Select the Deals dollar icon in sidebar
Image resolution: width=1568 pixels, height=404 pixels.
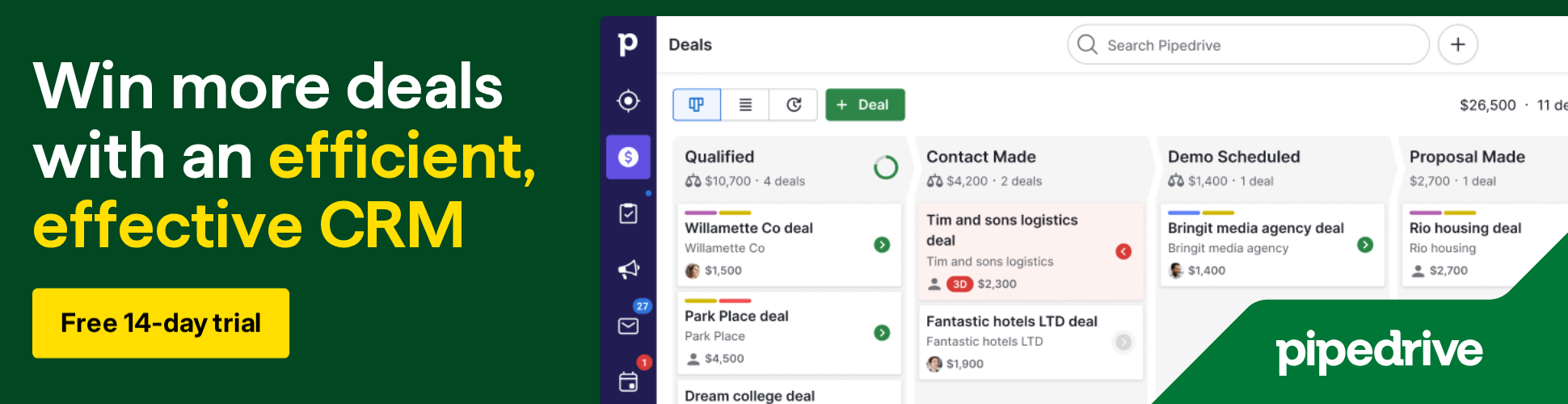click(628, 157)
